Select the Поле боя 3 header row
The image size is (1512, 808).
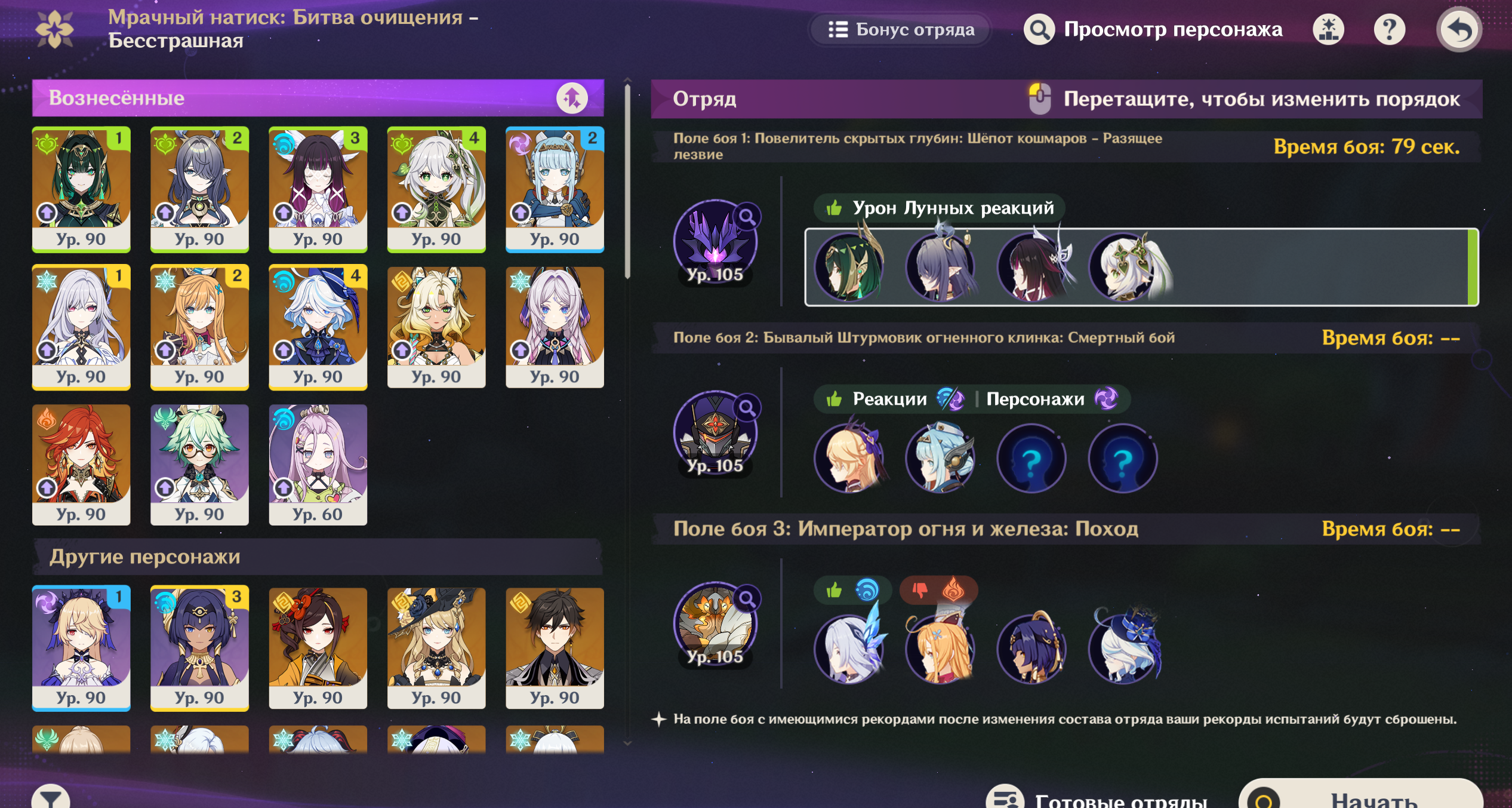pyautogui.click(x=1066, y=529)
